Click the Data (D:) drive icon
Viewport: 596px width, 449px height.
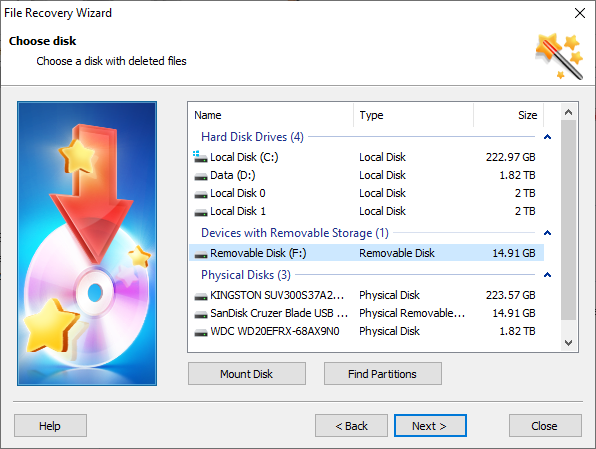[201, 176]
